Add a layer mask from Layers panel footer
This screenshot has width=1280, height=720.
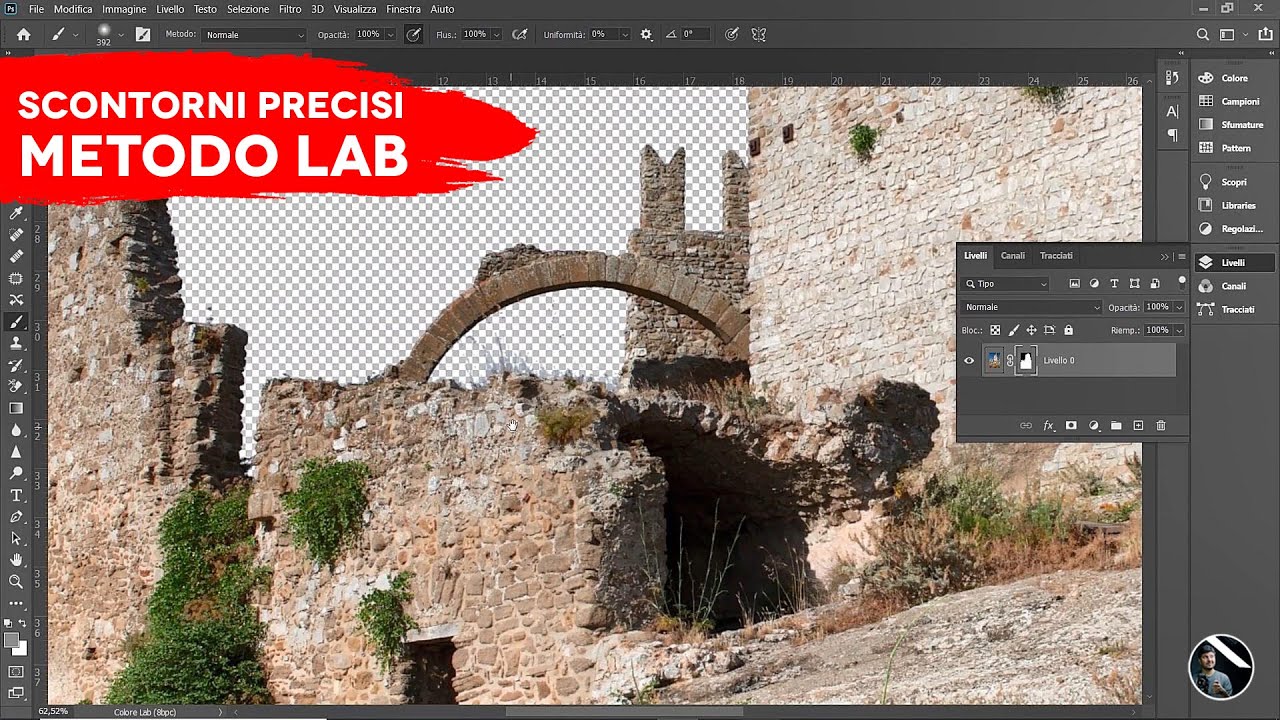click(x=1071, y=425)
